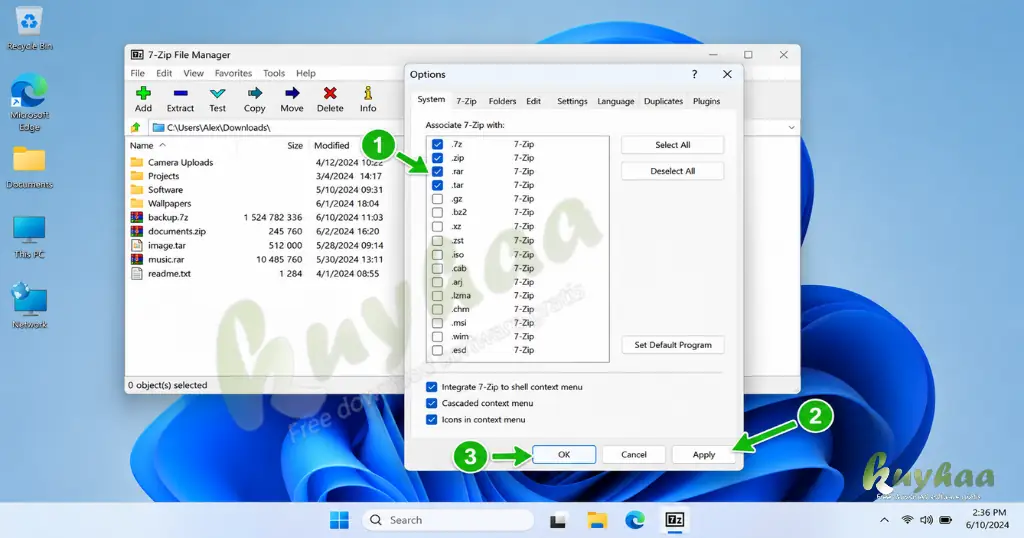Select the Wallpapers folder icon
The width and height of the screenshot is (1024, 538).
pos(136,203)
